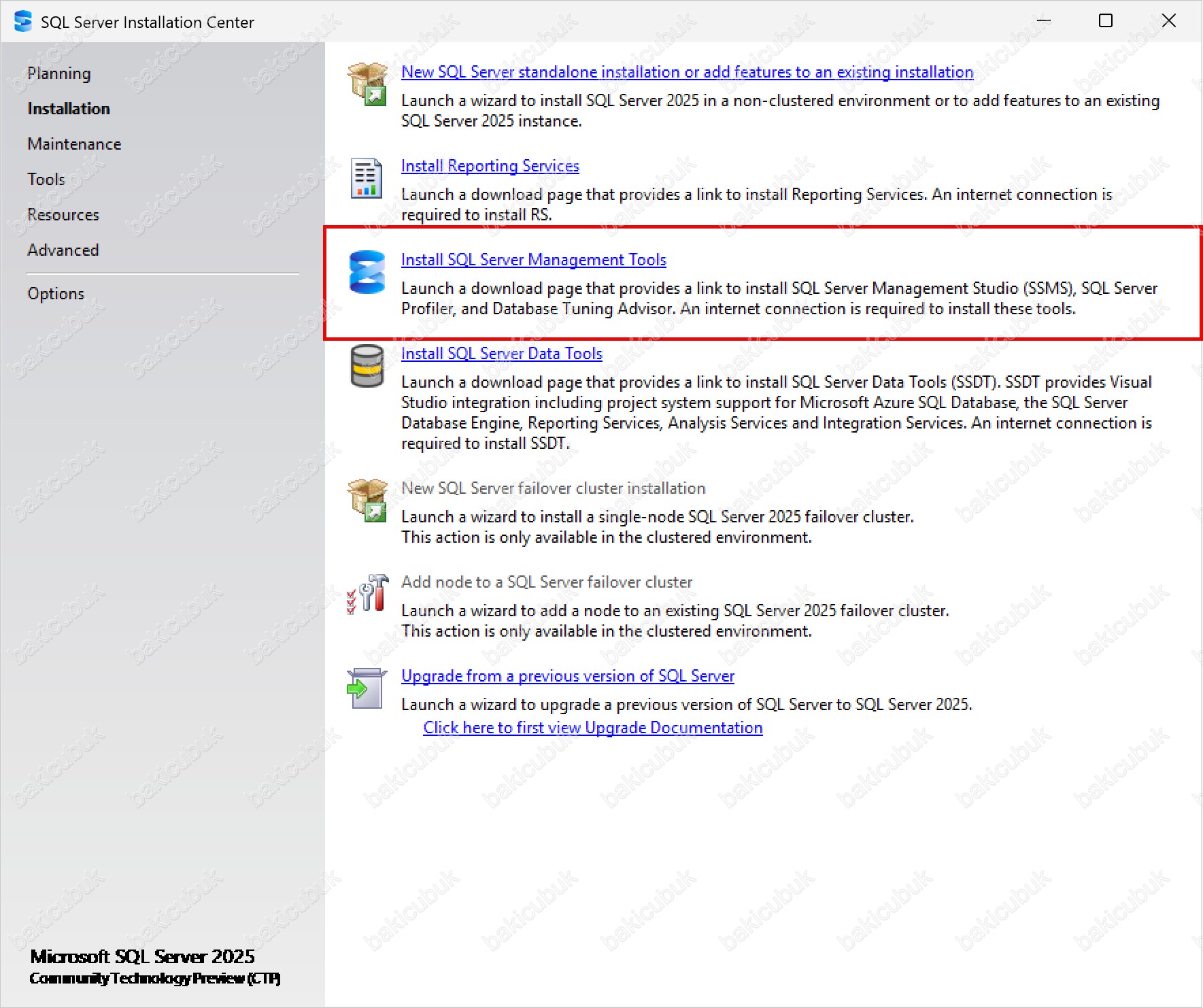Minimize the Installation Center window
1203x1008 pixels.
(1044, 21)
